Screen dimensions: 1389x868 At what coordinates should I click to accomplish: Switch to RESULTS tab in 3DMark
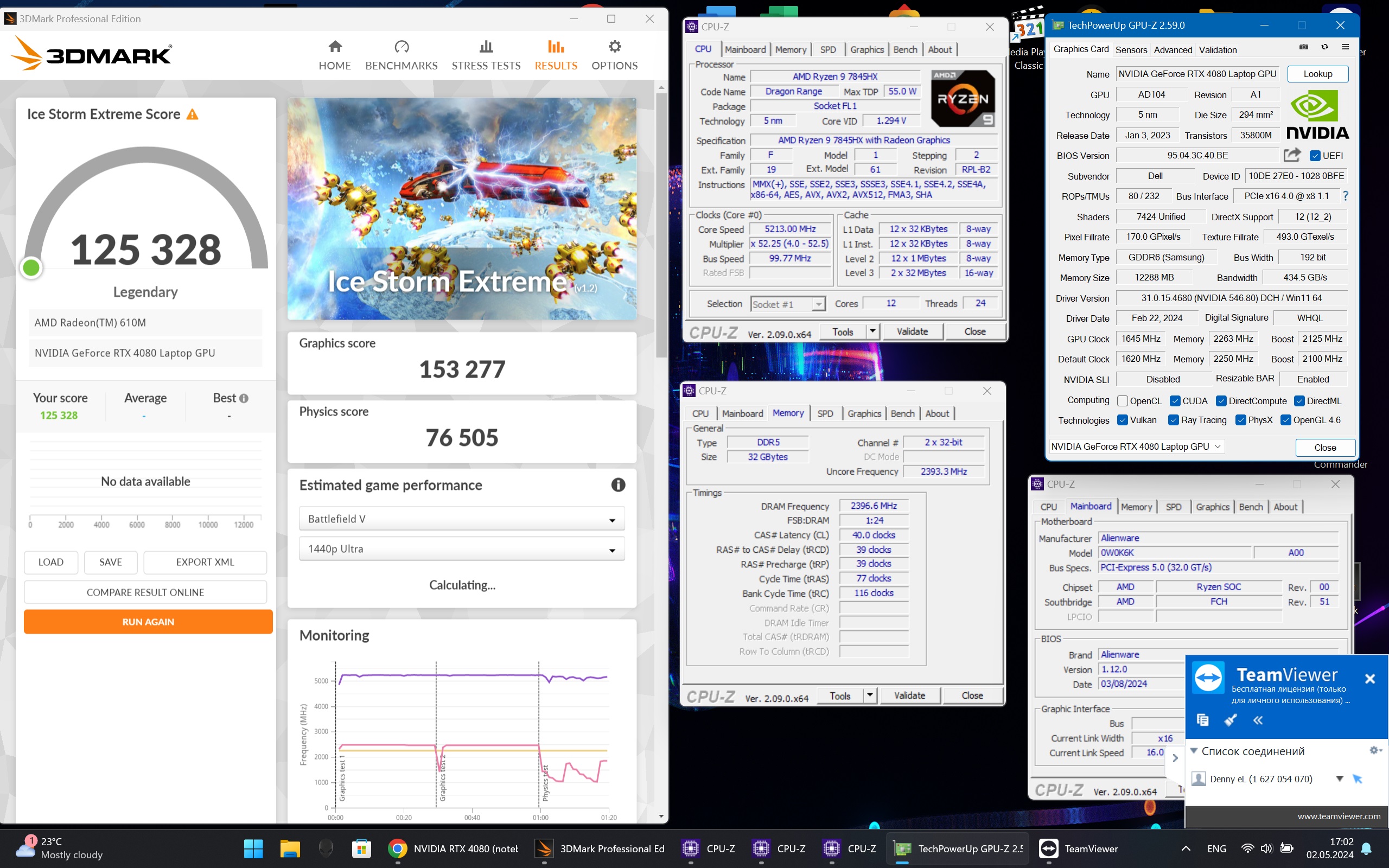coord(556,55)
